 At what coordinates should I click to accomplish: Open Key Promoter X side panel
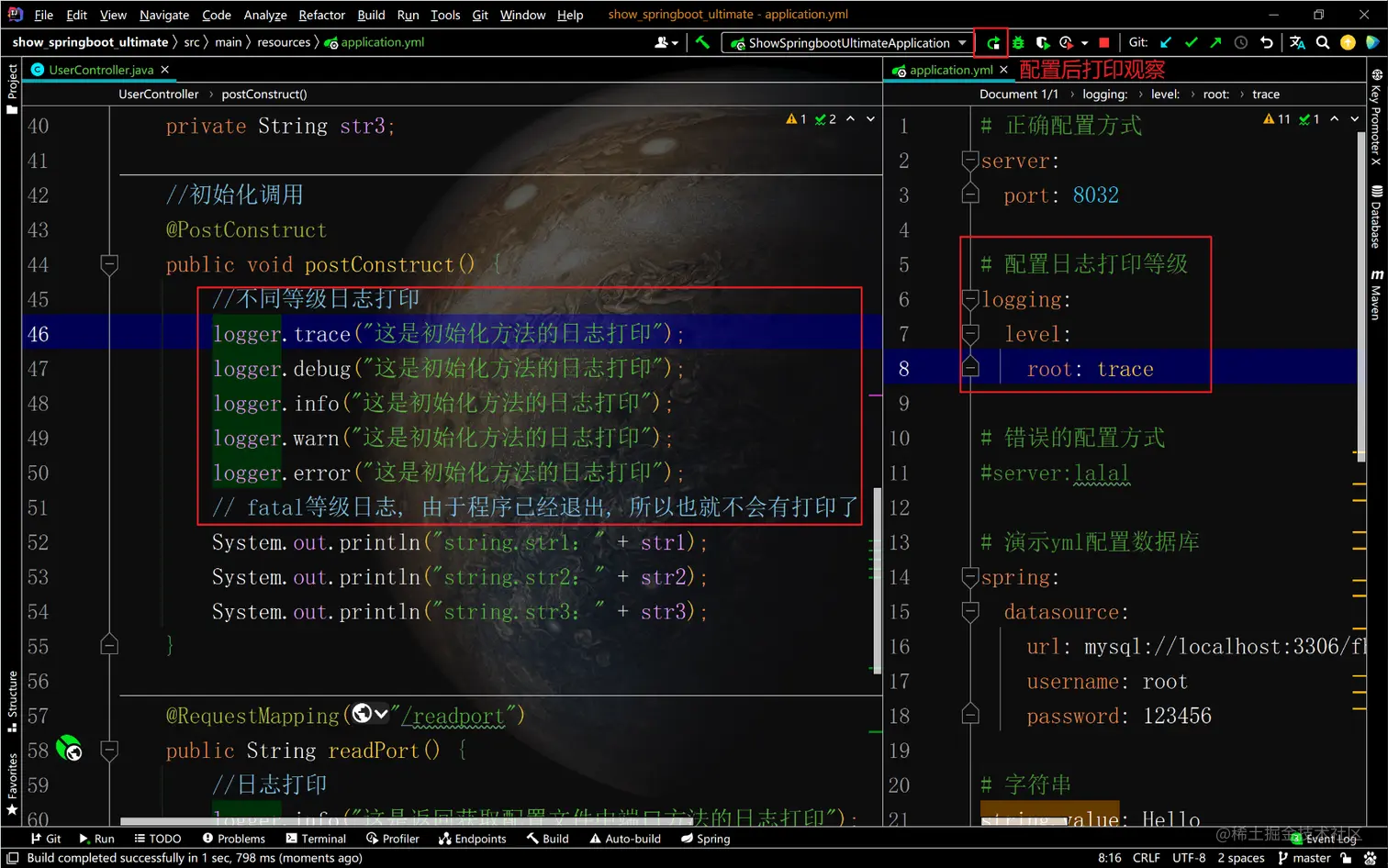tap(1376, 117)
